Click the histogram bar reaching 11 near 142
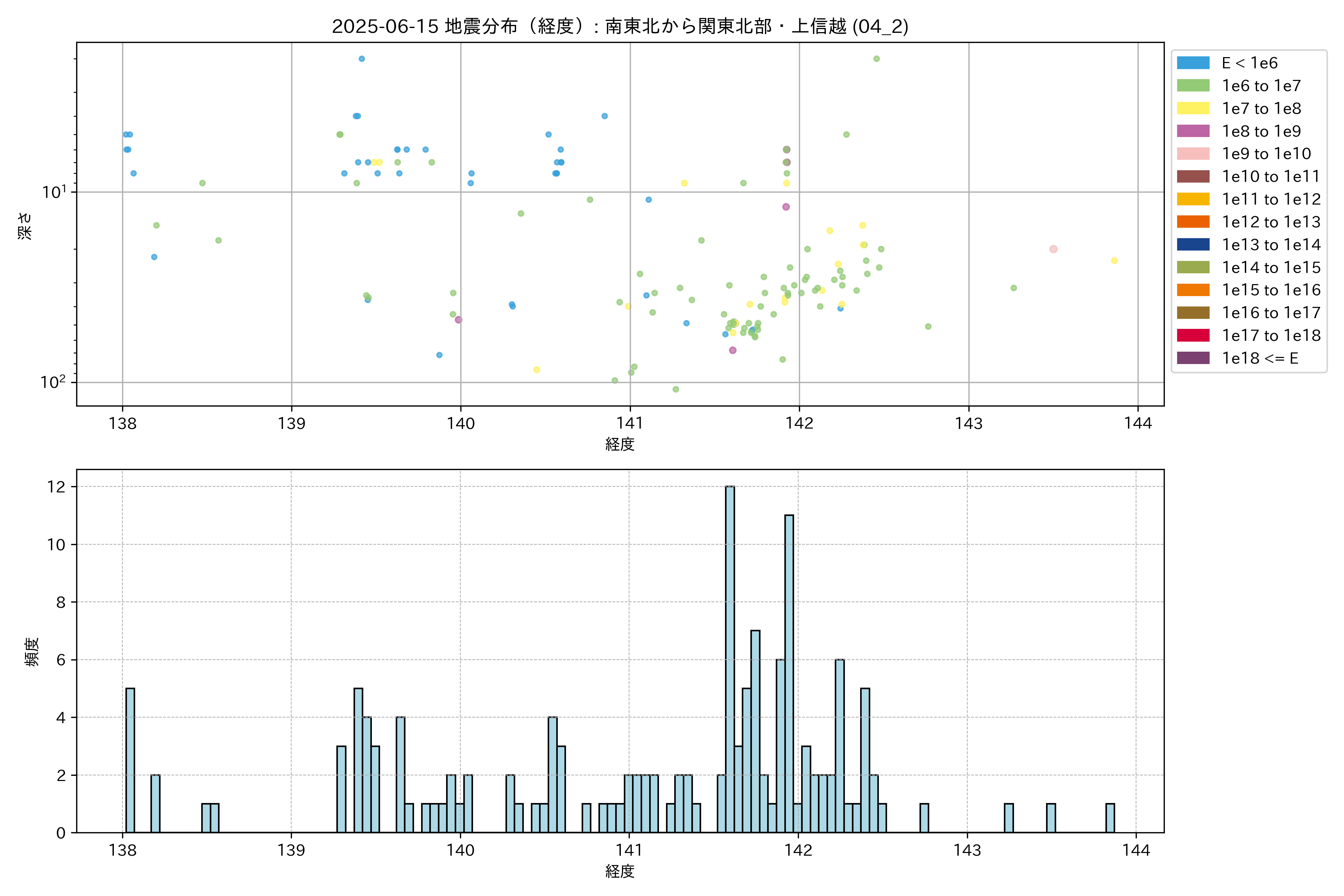Image resolution: width=1344 pixels, height=896 pixels. [x=788, y=674]
